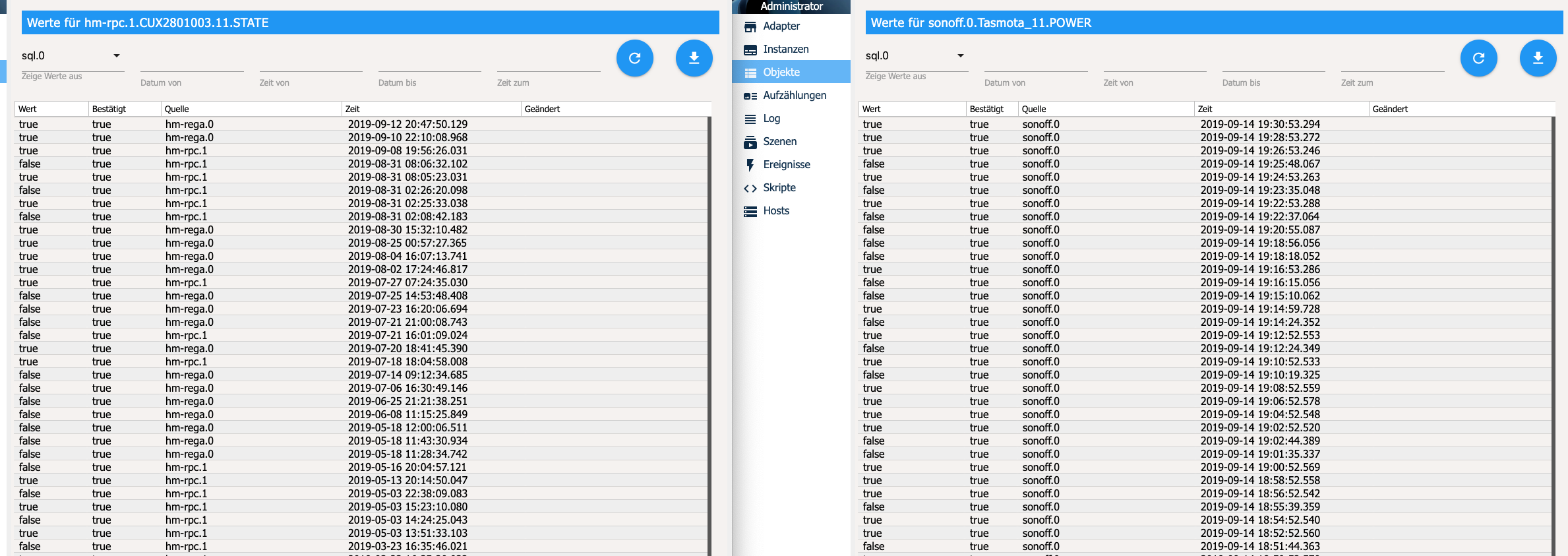Click the Bestätigt column header in sonoff table

tap(992, 109)
